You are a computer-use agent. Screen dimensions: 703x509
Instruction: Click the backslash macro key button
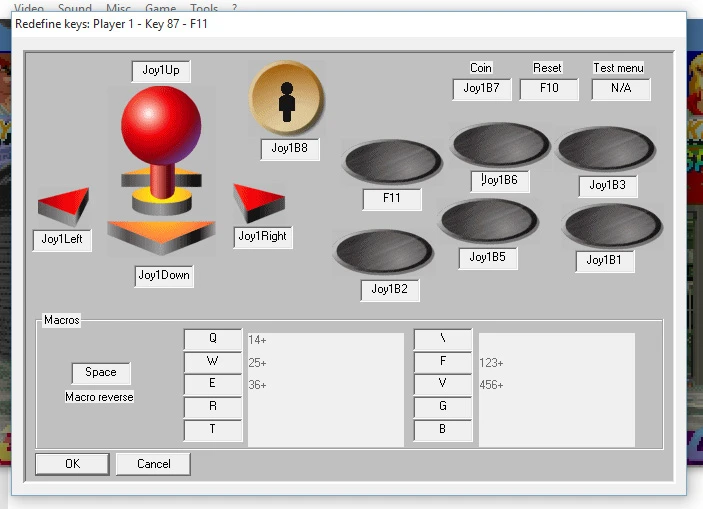(x=443, y=339)
